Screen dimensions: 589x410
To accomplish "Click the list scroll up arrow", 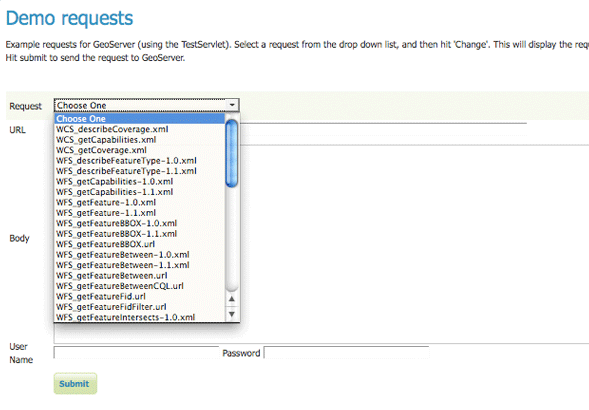I will pyautogui.click(x=232, y=299).
